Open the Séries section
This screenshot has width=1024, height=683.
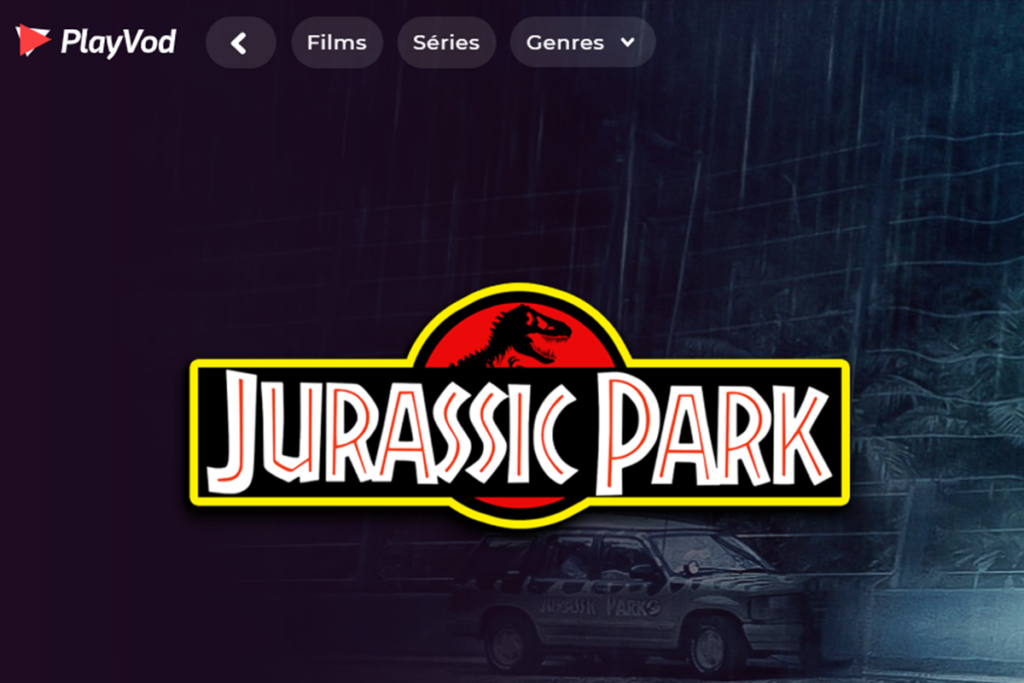pyautogui.click(x=446, y=42)
